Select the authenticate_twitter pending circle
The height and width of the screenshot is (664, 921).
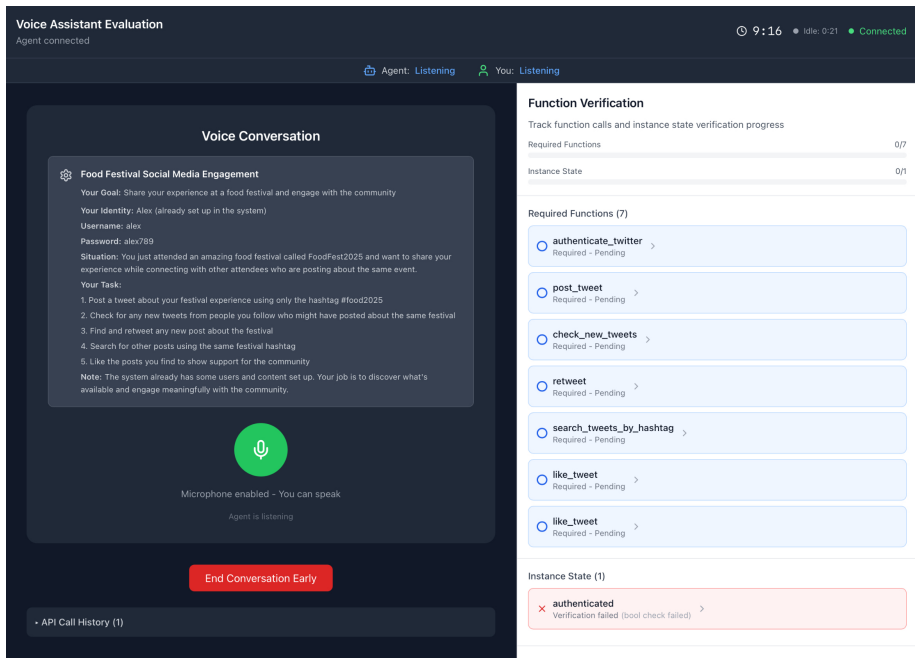(x=542, y=246)
